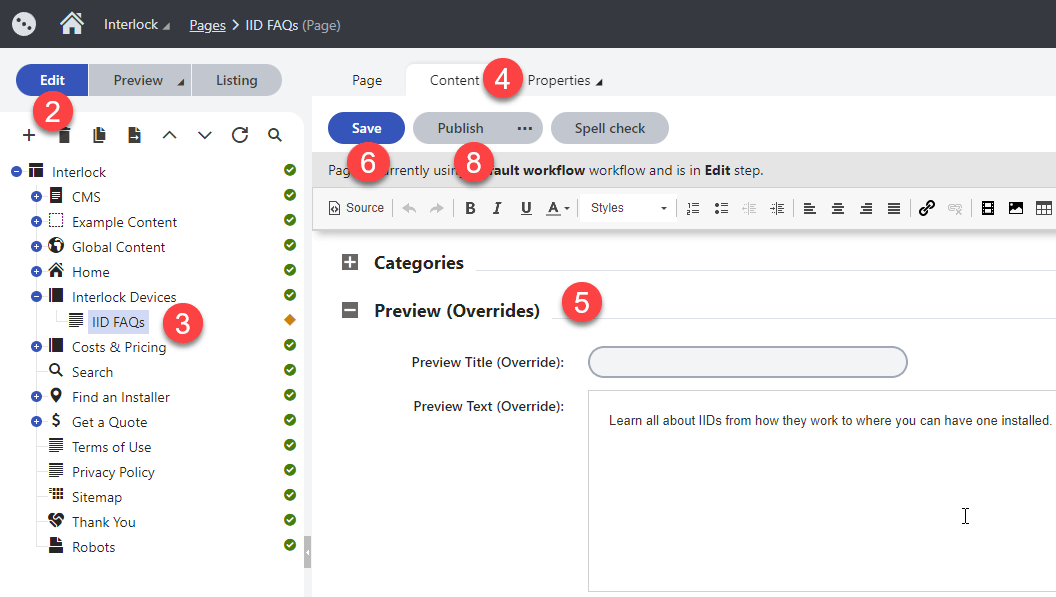Insert a hyperlink with the link icon
This screenshot has height=597, width=1056.
click(x=927, y=208)
